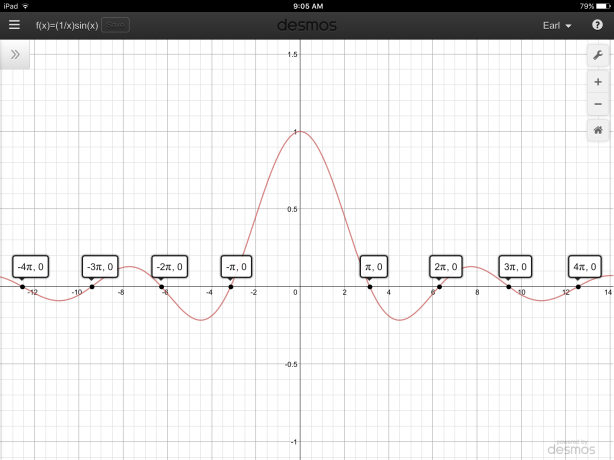
Task: Reset view with the home icon
Action: pyautogui.click(x=598, y=130)
